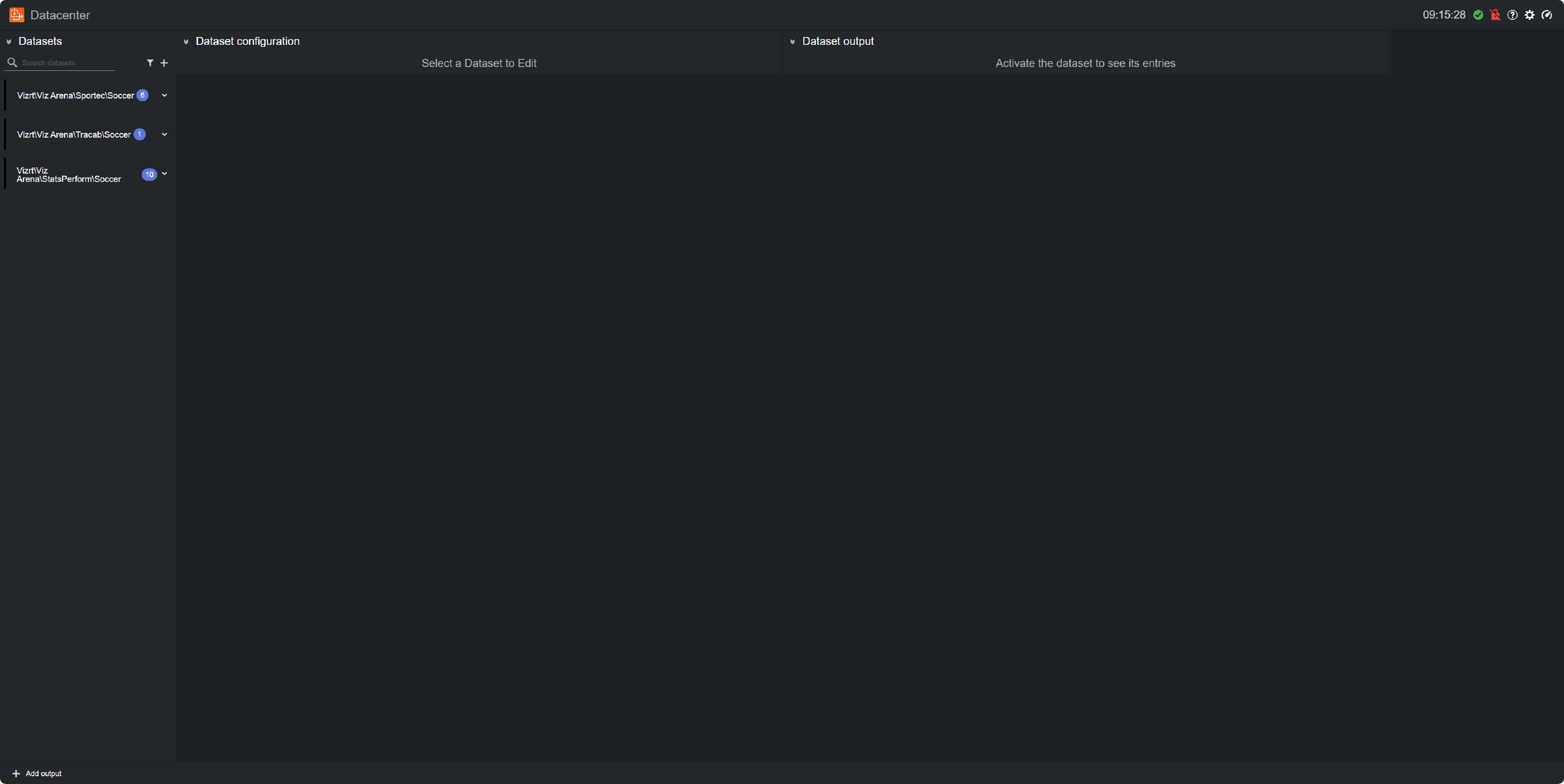Expand the Sportec Soccer dataset chevron
The height and width of the screenshot is (784, 1564).
tap(165, 95)
